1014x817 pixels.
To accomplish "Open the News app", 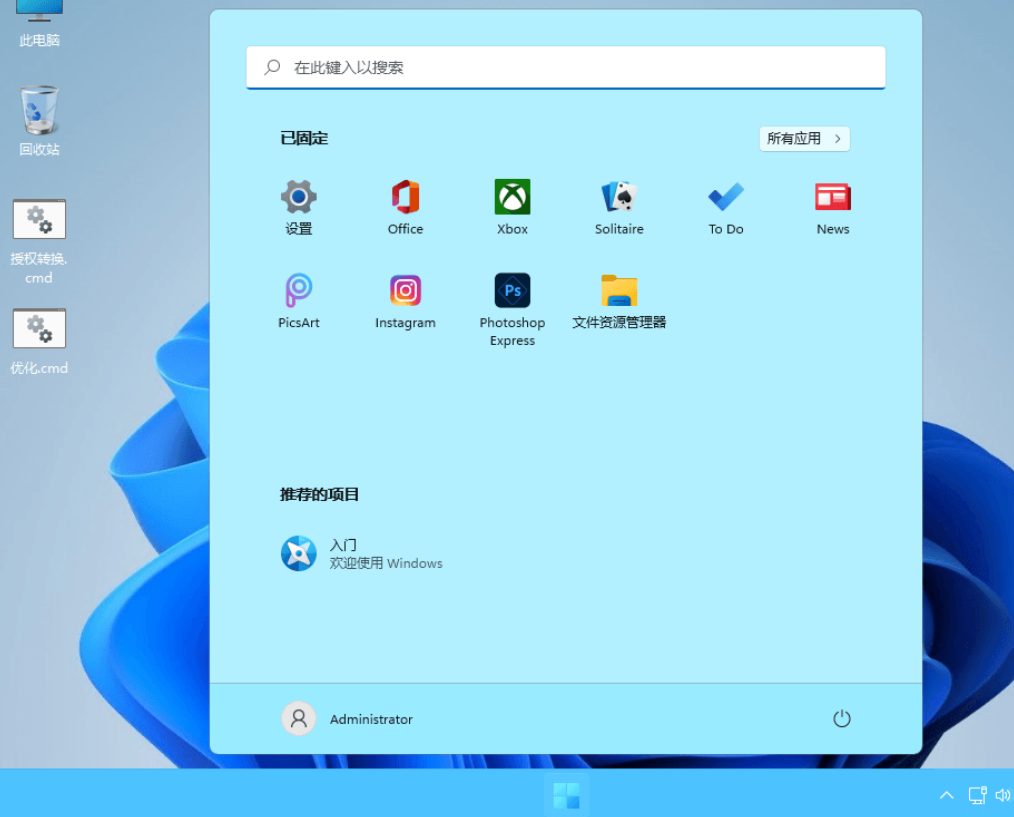I will click(832, 208).
